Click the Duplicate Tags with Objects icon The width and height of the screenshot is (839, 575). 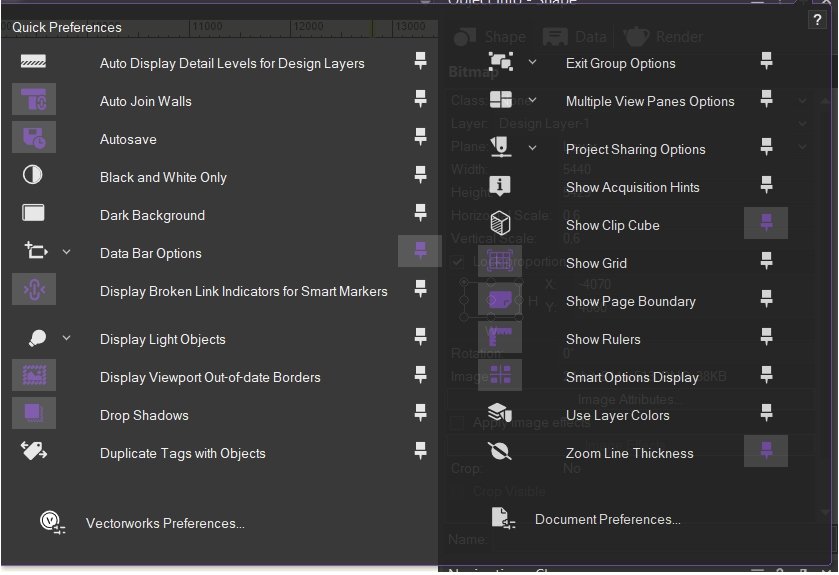click(x=33, y=453)
